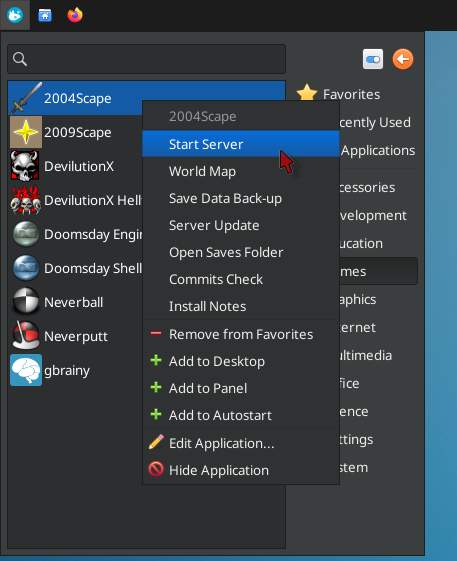Select Add to Panel

pos(241,388)
